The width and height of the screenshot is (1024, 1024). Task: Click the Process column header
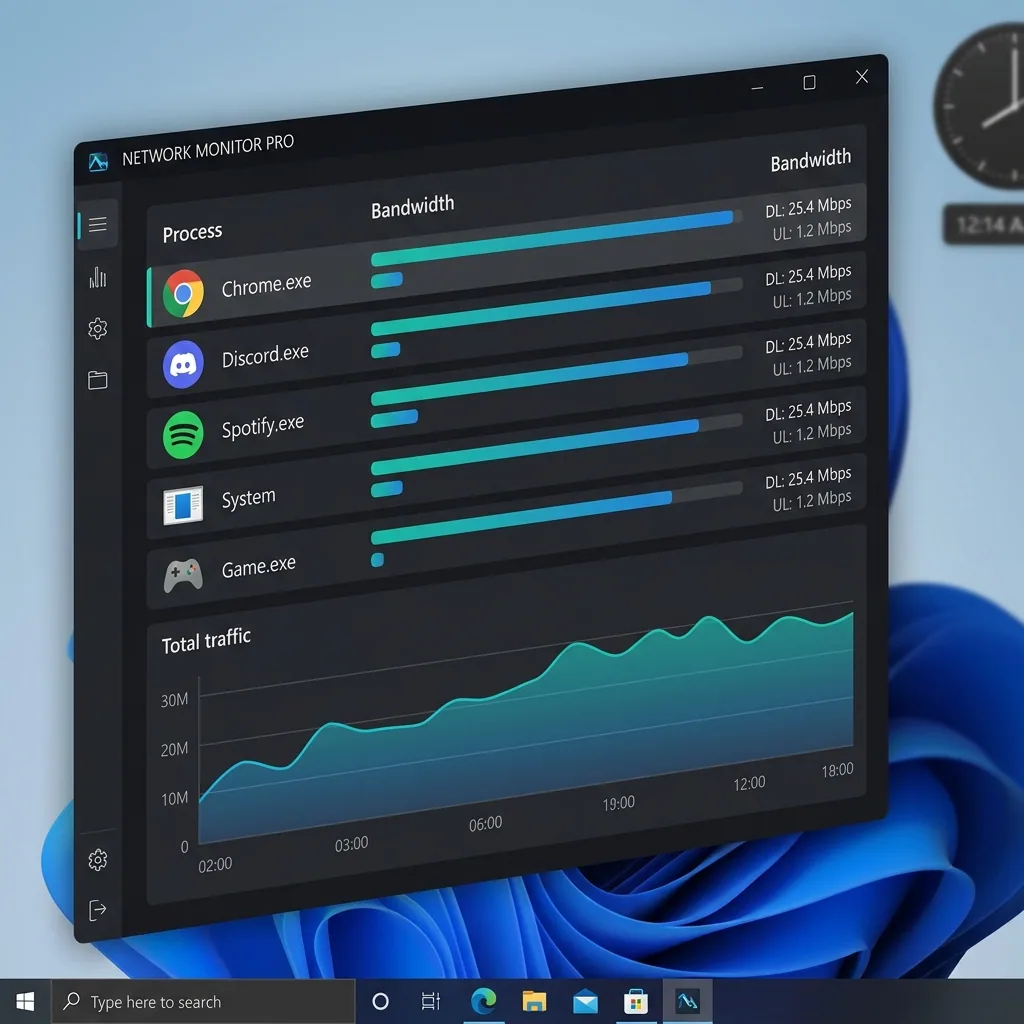point(192,232)
